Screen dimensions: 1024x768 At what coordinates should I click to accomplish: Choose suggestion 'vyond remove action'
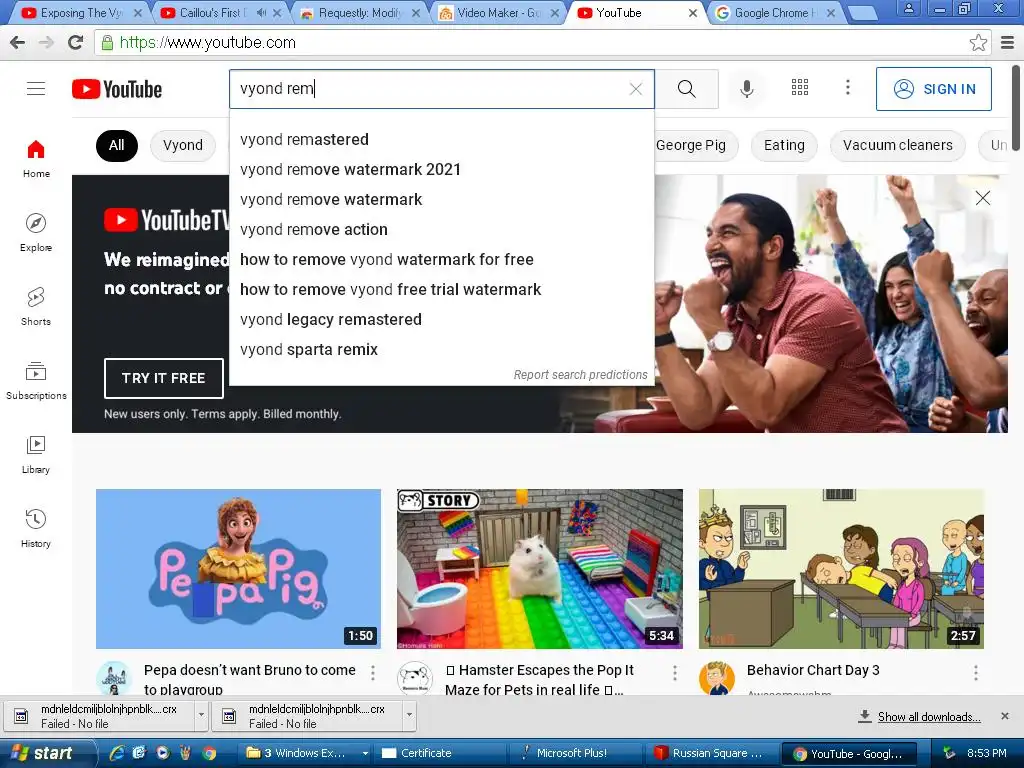click(x=441, y=230)
